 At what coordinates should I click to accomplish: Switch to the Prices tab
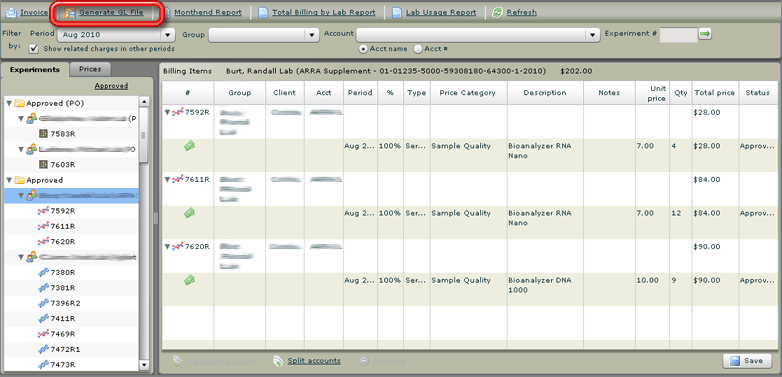click(x=90, y=69)
